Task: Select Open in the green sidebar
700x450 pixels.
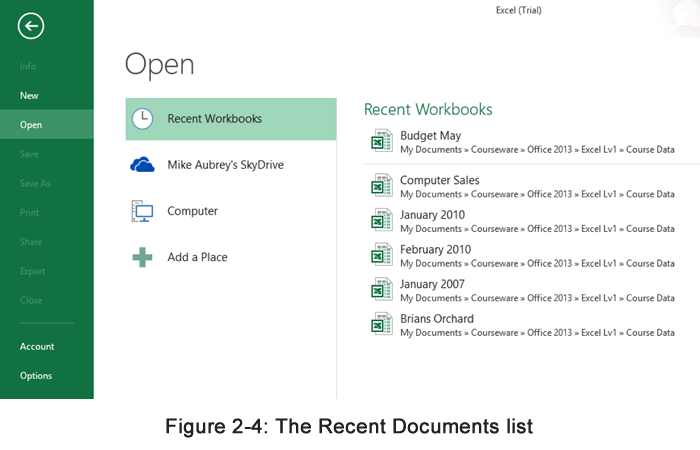Action: click(31, 125)
